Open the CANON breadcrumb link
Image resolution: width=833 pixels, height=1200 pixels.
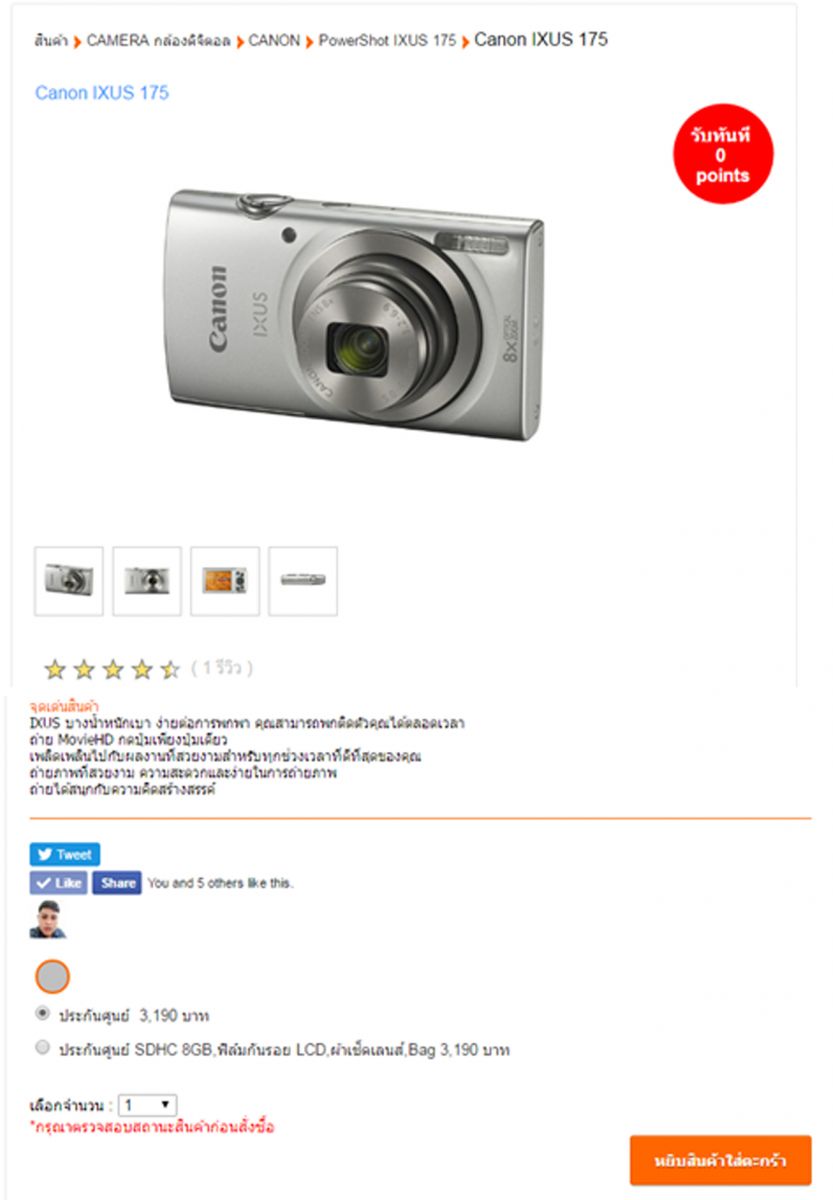pos(274,41)
